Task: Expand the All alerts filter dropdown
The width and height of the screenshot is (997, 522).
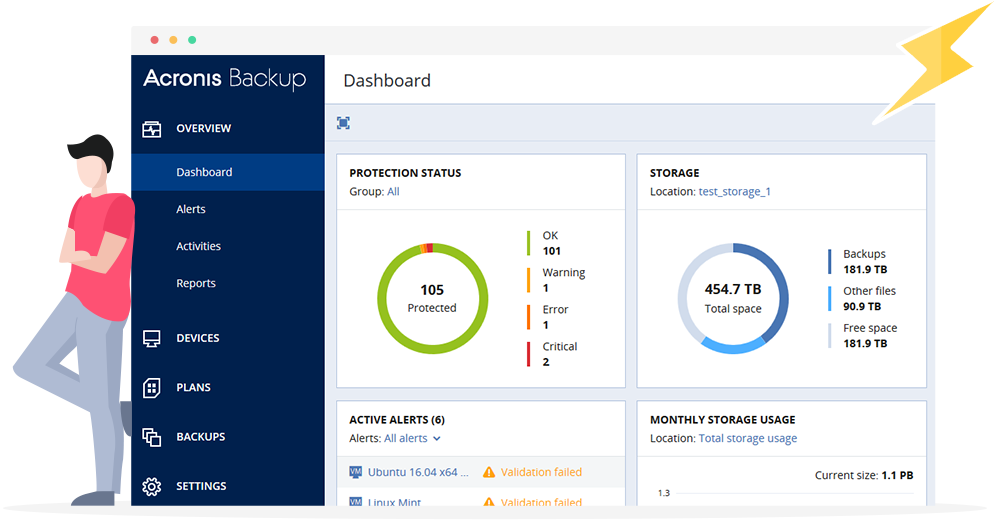Action: point(412,438)
